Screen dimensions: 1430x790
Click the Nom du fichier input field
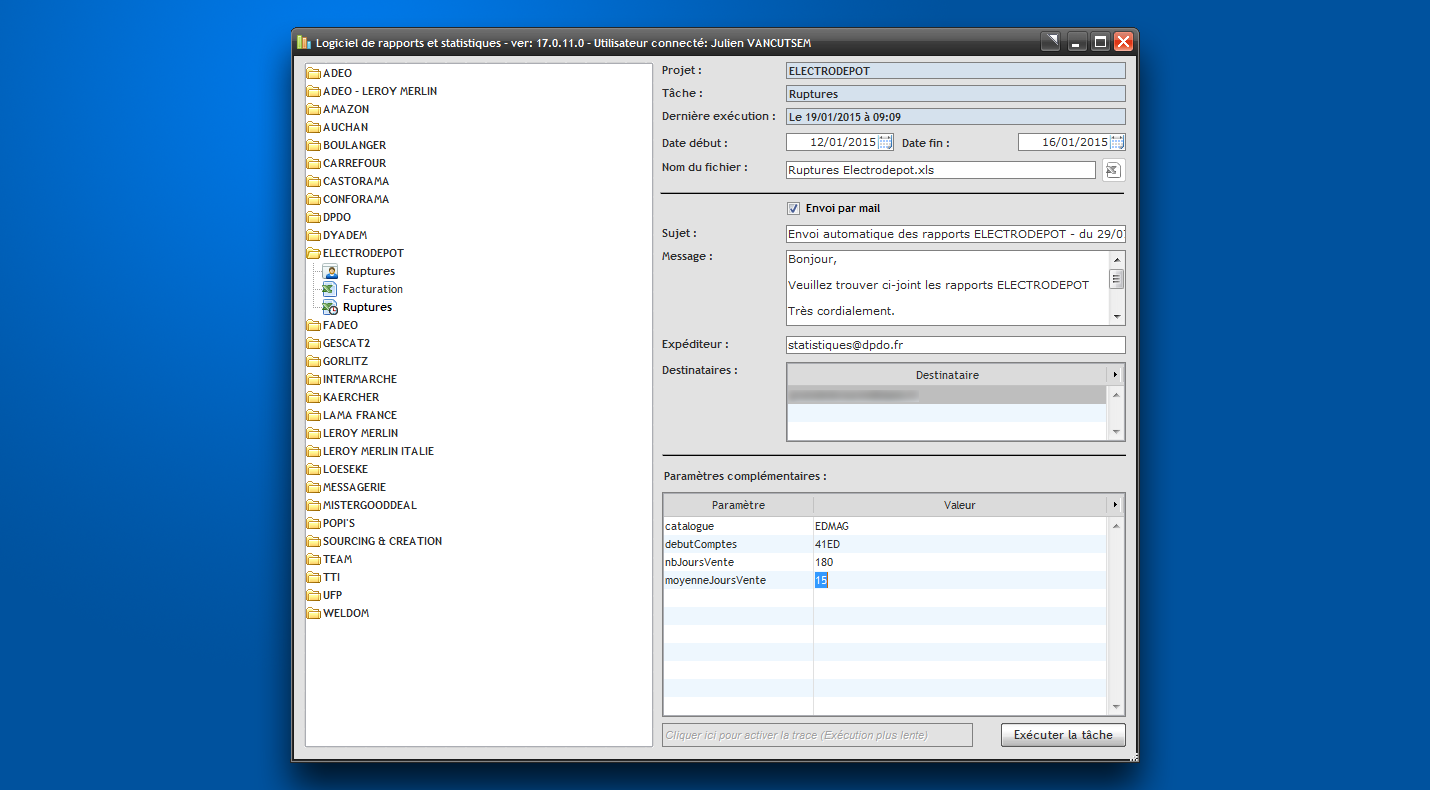[x=941, y=170]
